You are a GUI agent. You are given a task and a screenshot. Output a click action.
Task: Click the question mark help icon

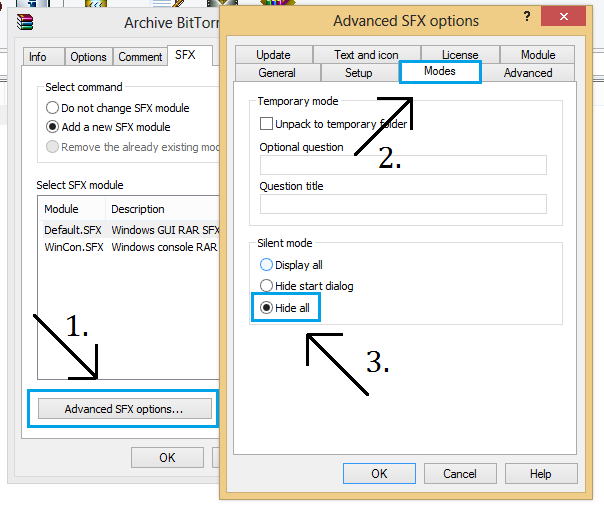point(527,17)
